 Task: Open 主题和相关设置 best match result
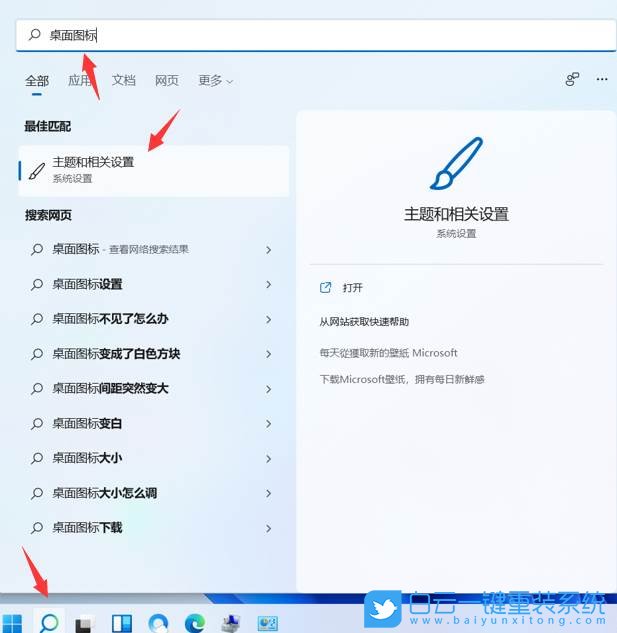coord(154,170)
